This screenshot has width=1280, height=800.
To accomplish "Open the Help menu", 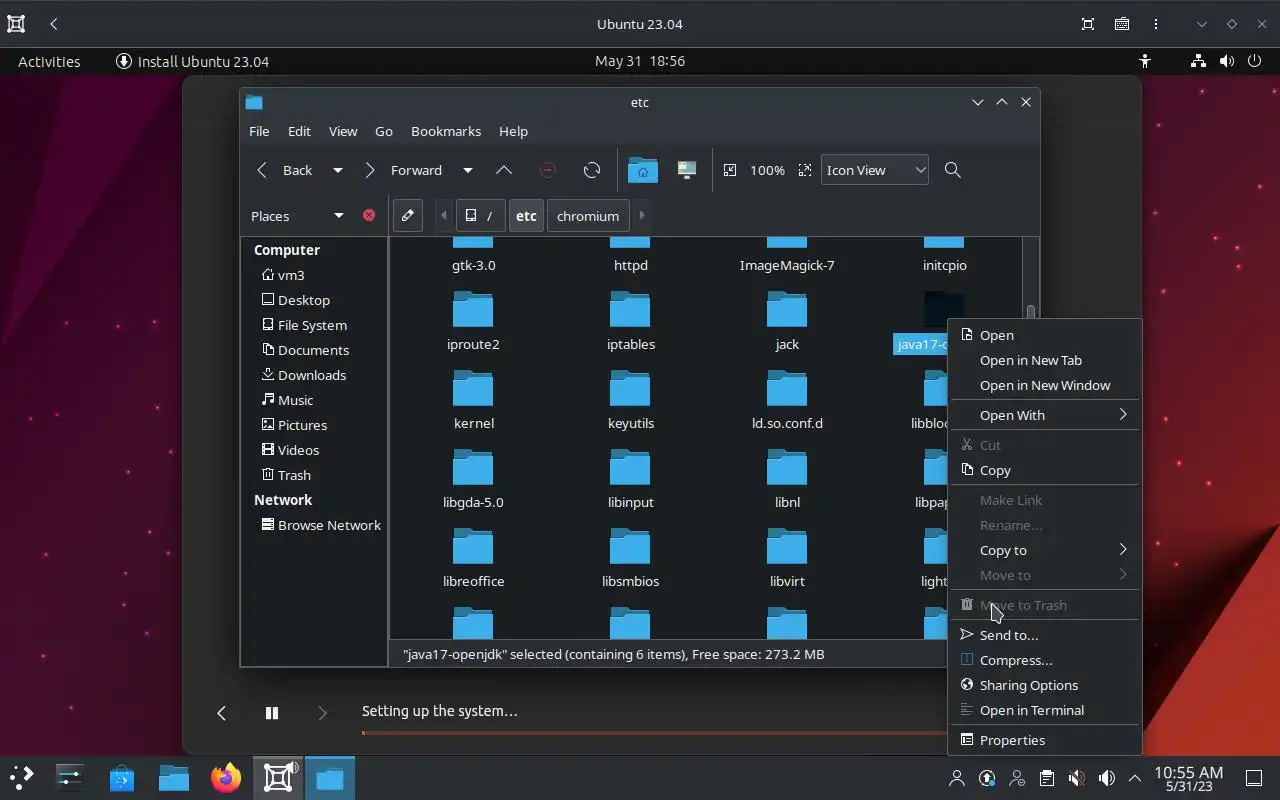I will (x=513, y=131).
